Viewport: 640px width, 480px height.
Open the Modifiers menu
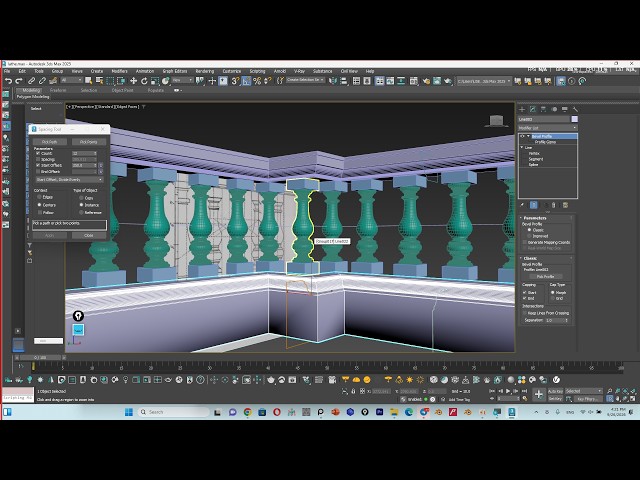click(120, 71)
